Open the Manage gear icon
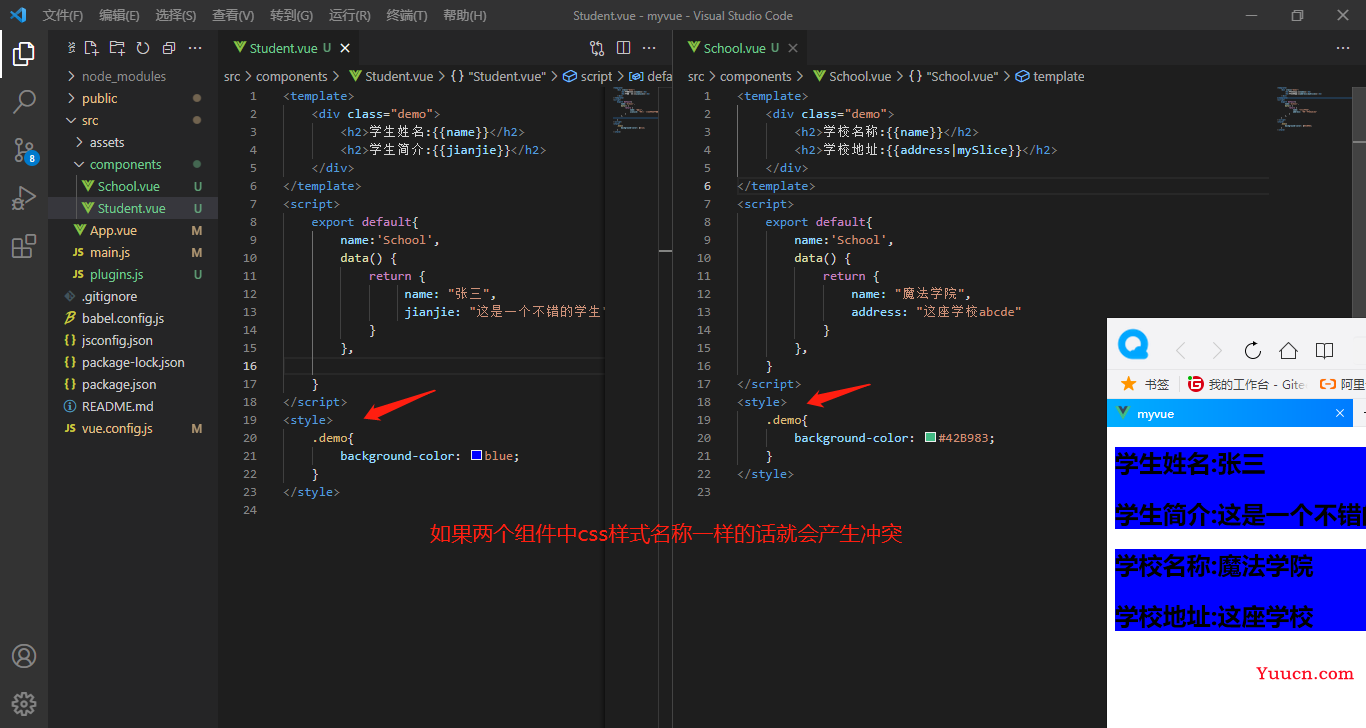1366x728 pixels. point(24,703)
